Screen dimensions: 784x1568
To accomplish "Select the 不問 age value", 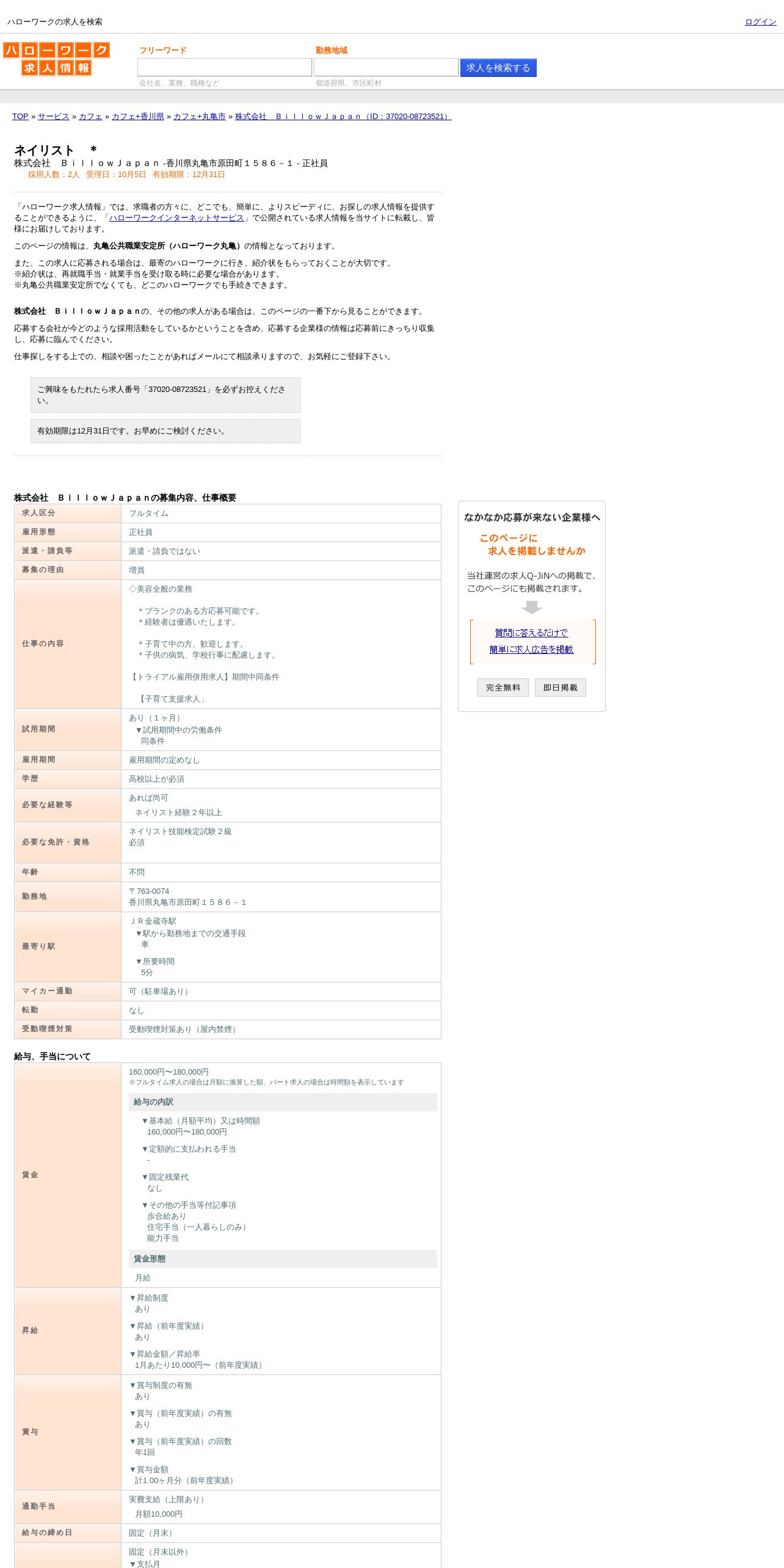I will [137, 873].
